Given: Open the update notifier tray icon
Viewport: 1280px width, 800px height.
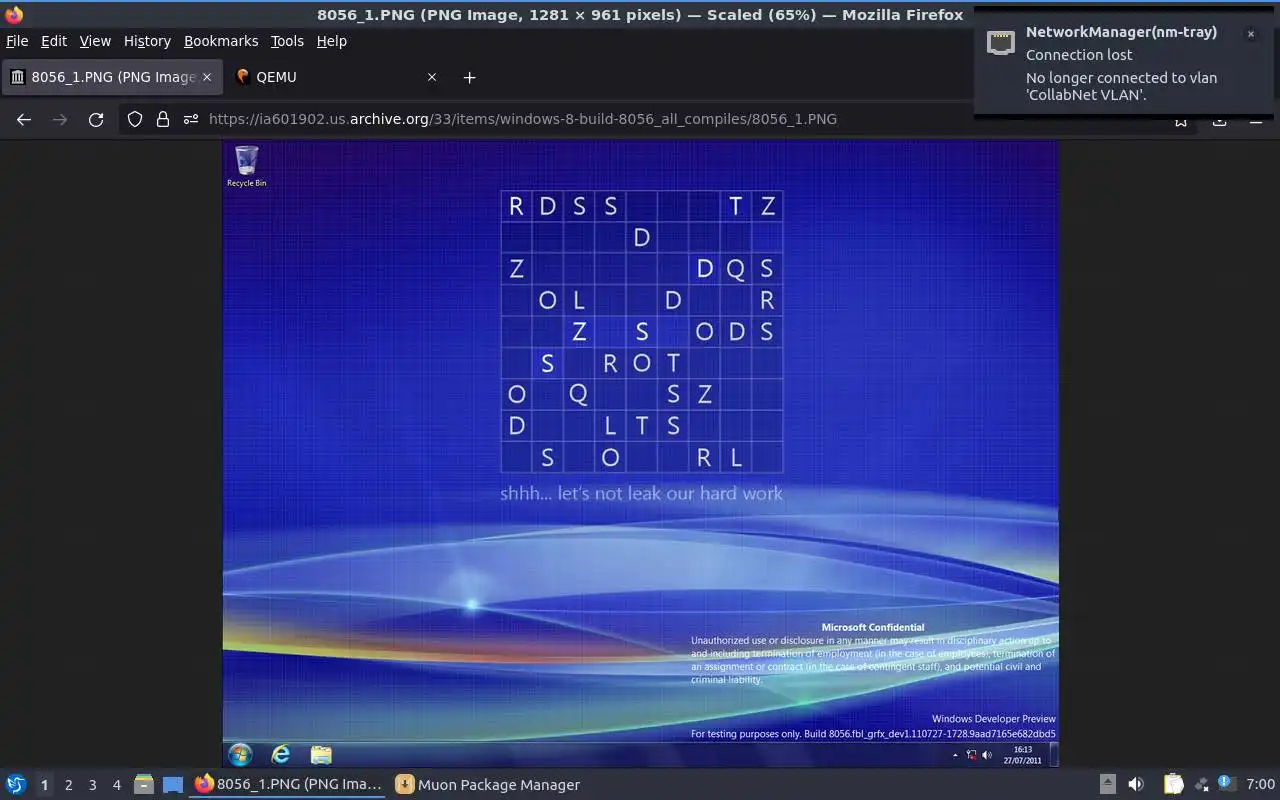Looking at the screenshot, I should 1227,784.
